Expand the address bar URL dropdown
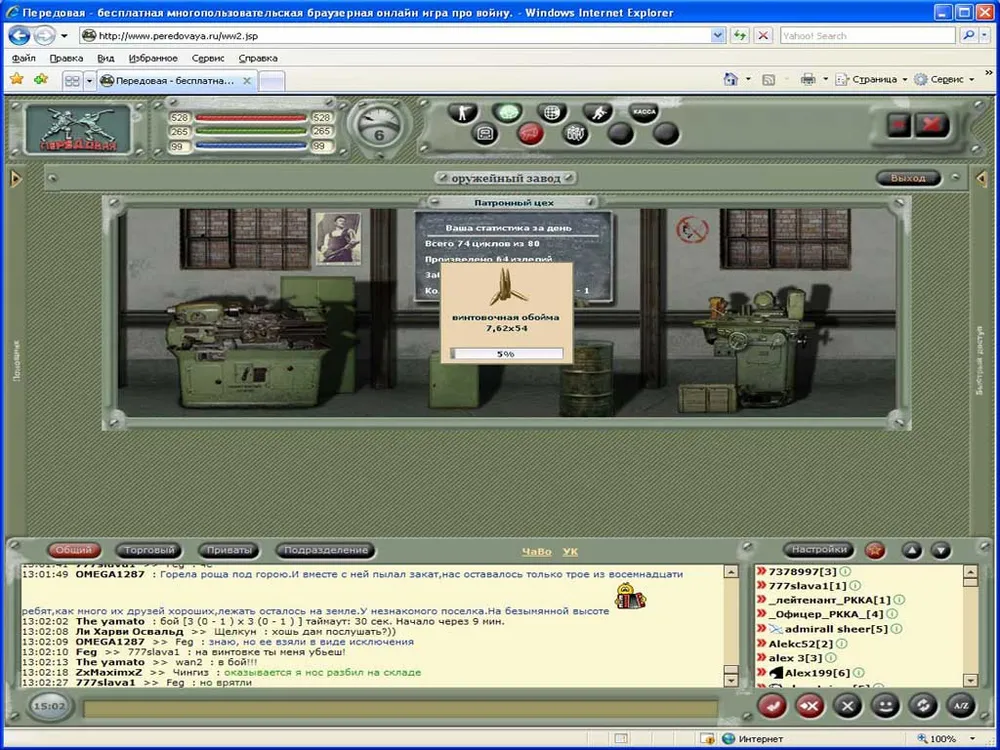The image size is (1000, 750). pyautogui.click(x=717, y=35)
